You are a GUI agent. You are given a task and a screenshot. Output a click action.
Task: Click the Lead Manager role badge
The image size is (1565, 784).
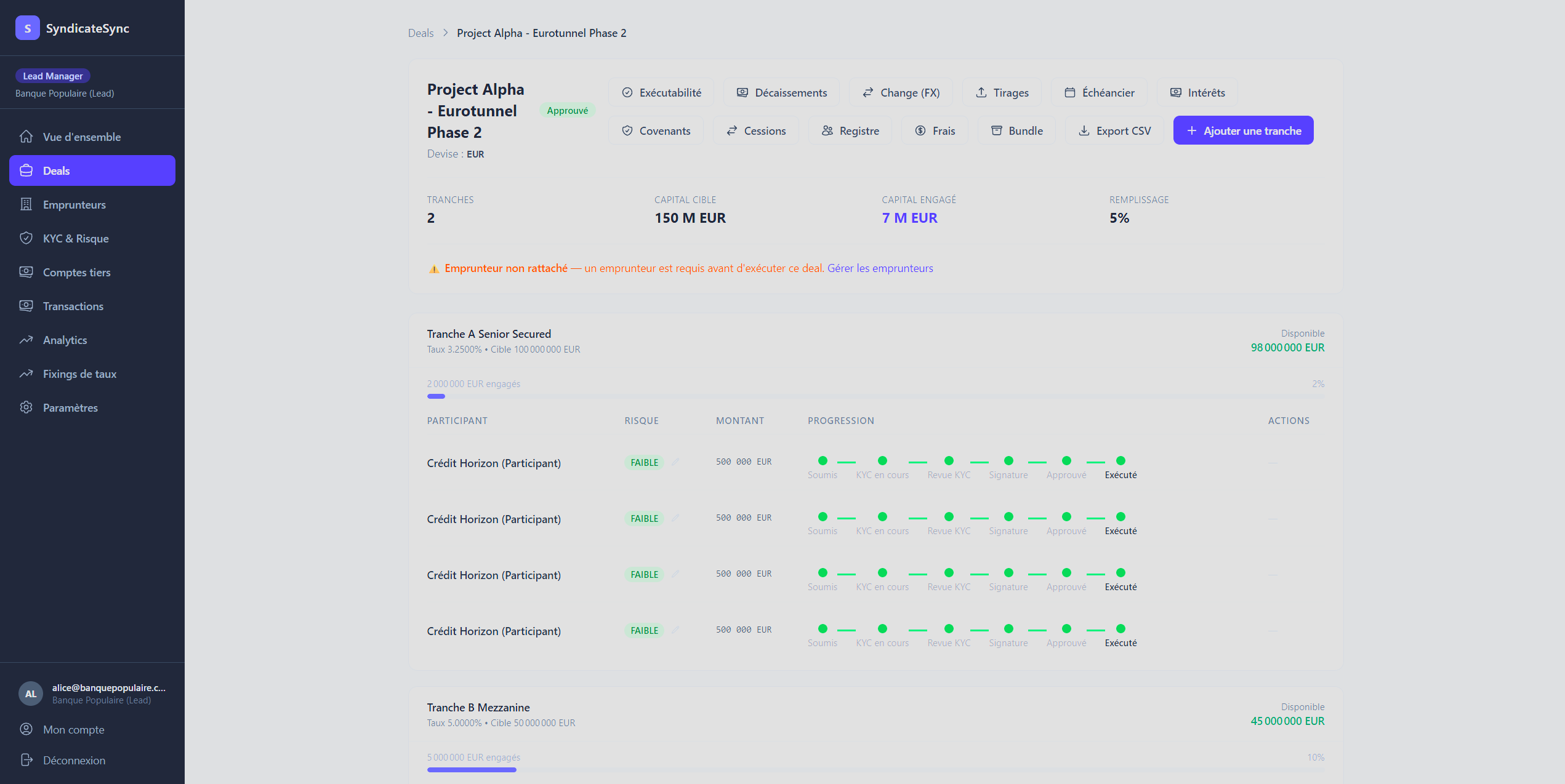[x=53, y=76]
